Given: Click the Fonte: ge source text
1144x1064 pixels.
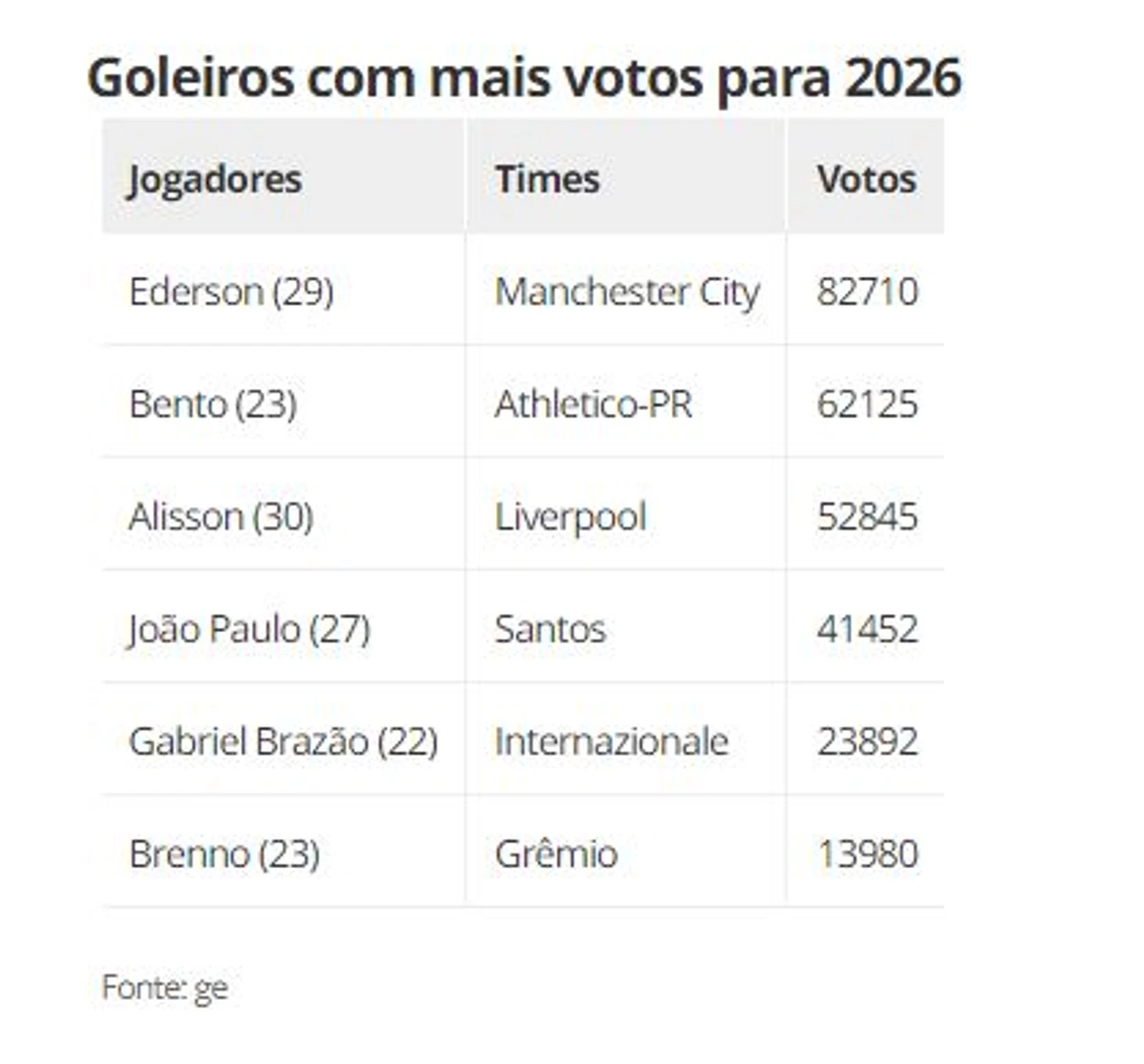Looking at the screenshot, I should pos(165,988).
